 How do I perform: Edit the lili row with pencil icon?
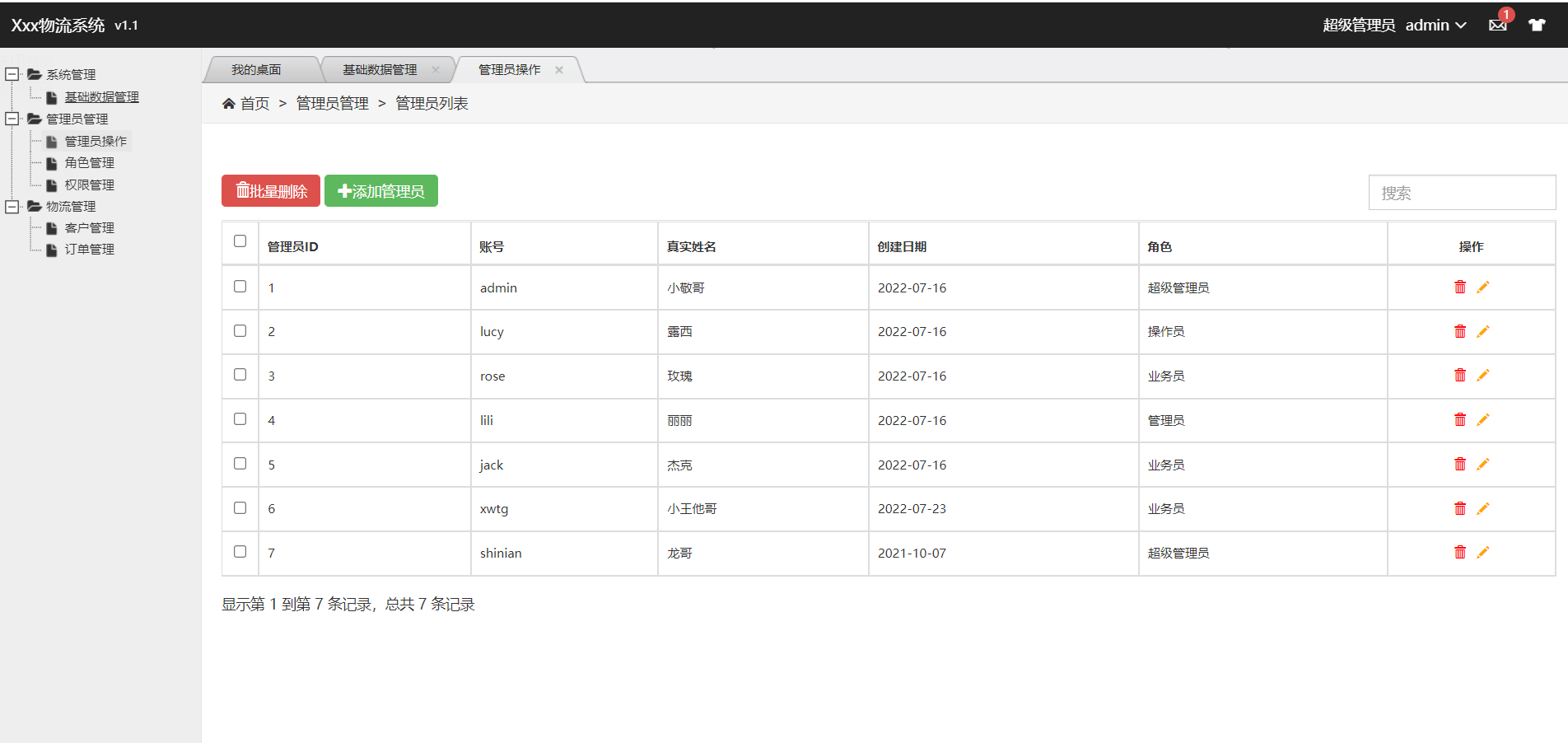pyautogui.click(x=1483, y=419)
